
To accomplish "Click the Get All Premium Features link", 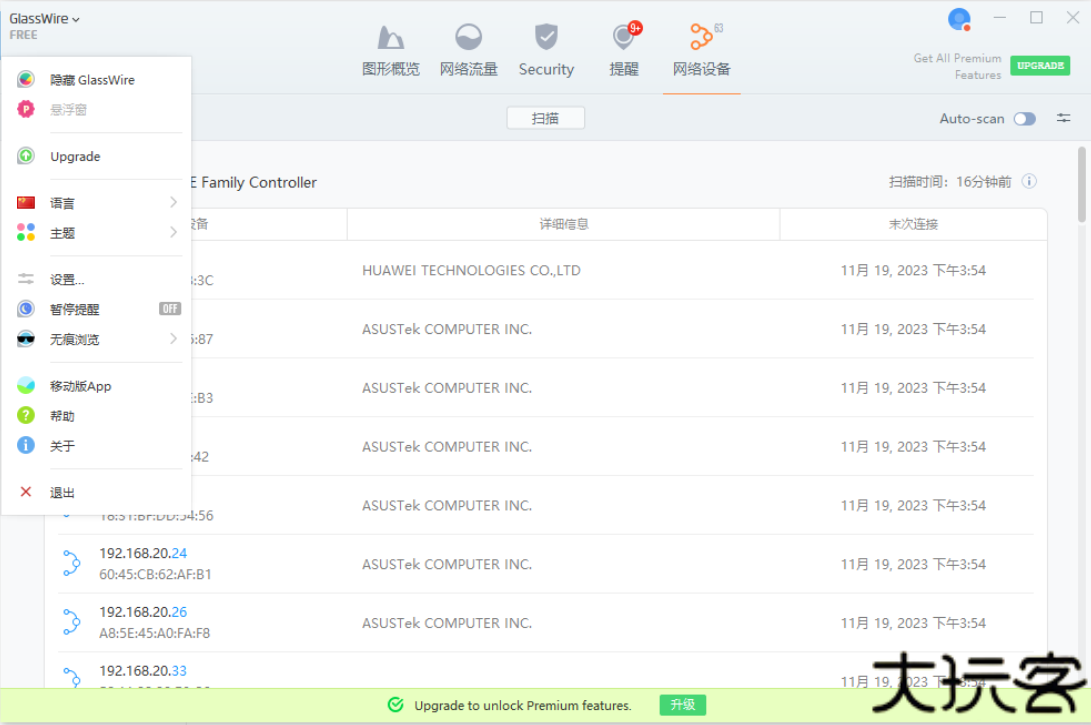I will 957,67.
